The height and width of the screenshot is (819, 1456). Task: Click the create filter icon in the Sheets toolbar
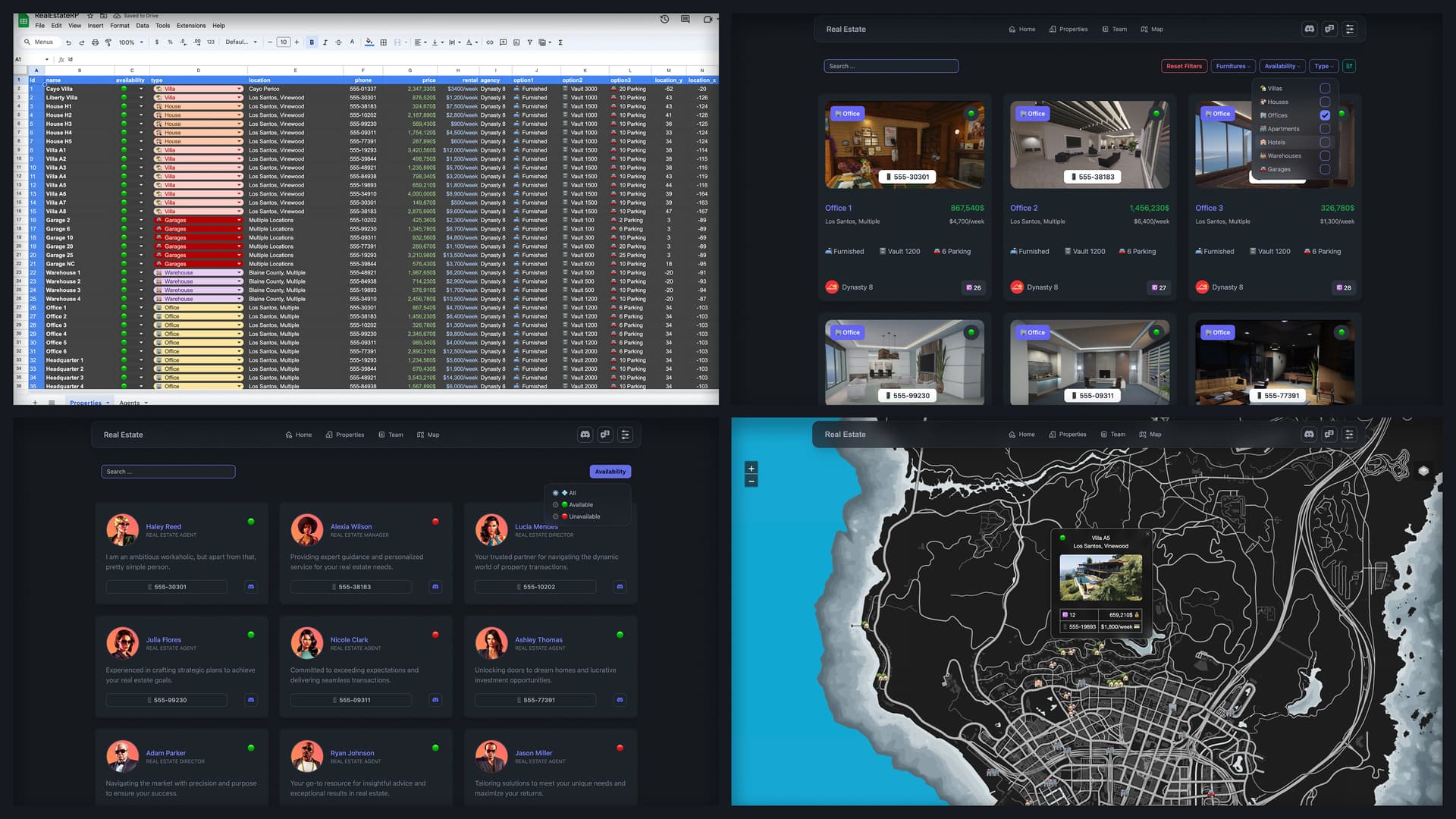pos(530,42)
